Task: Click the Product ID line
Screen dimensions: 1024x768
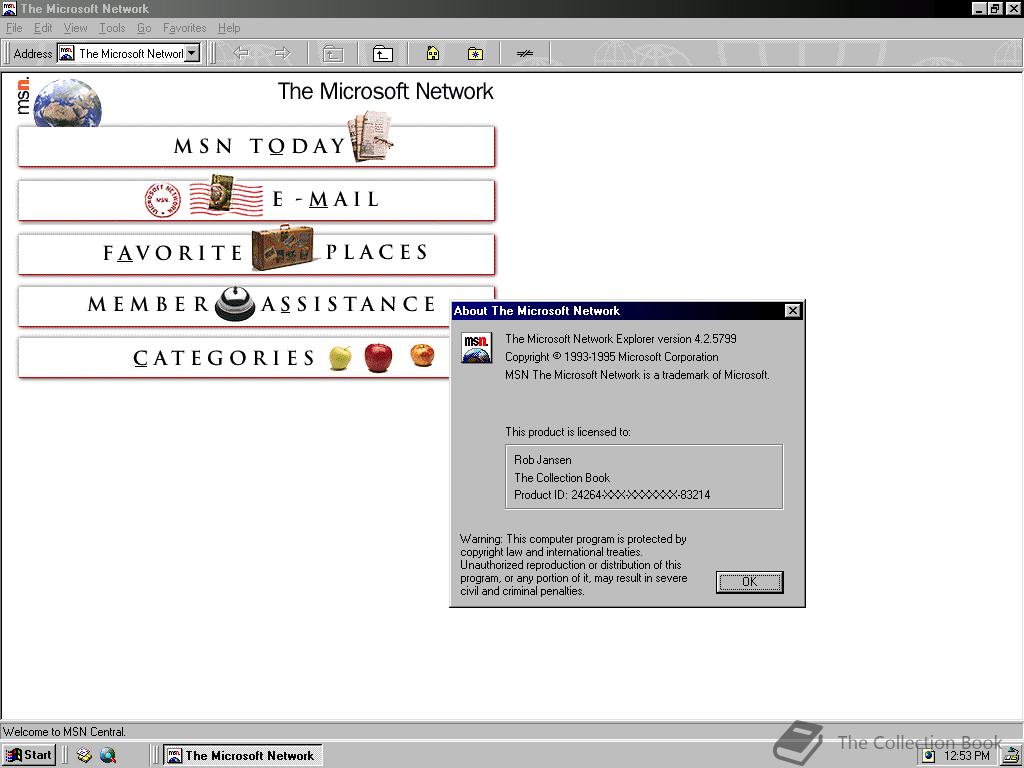Action: pos(612,495)
